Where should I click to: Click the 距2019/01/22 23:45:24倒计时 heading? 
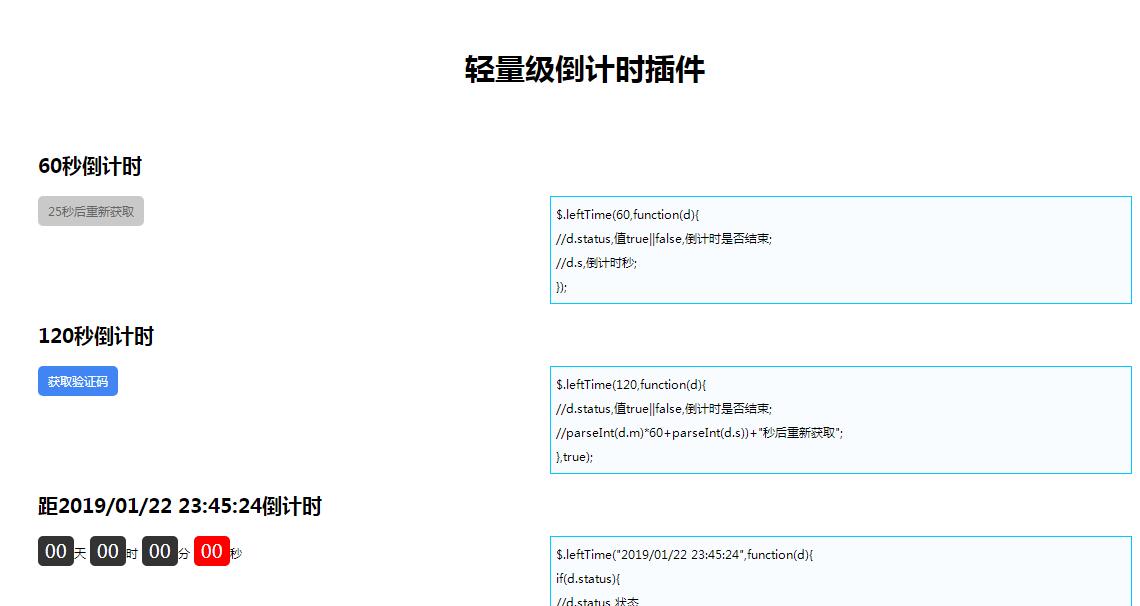179,508
